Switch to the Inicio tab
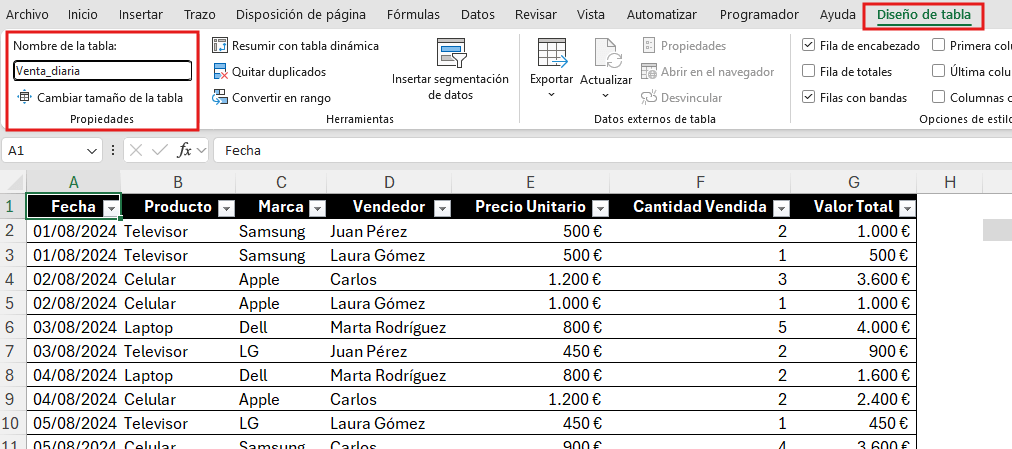Image resolution: width=1012 pixels, height=449 pixels. pos(83,14)
